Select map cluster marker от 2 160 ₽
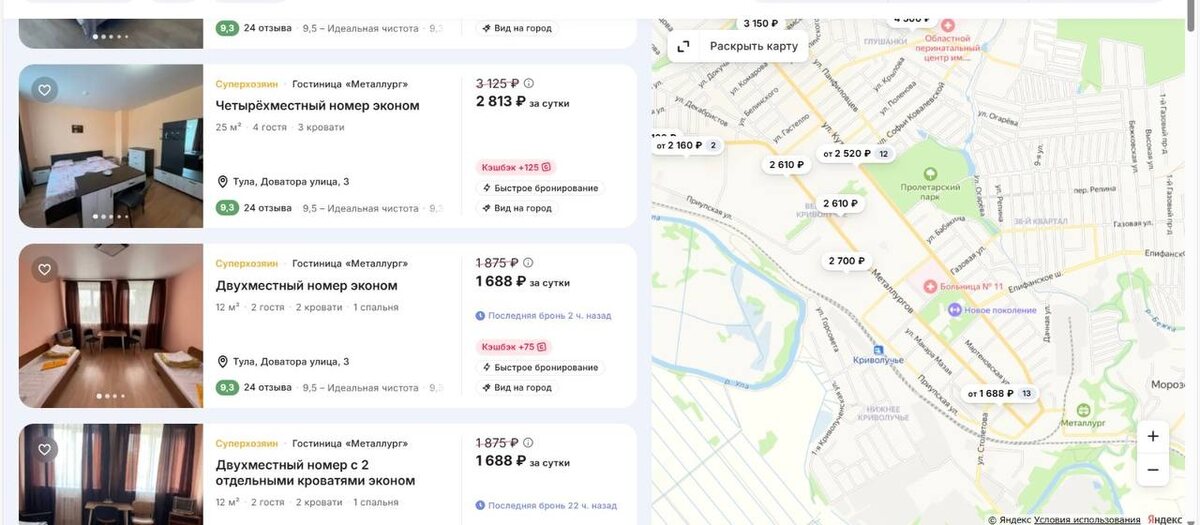1200x525 pixels. tap(686, 146)
